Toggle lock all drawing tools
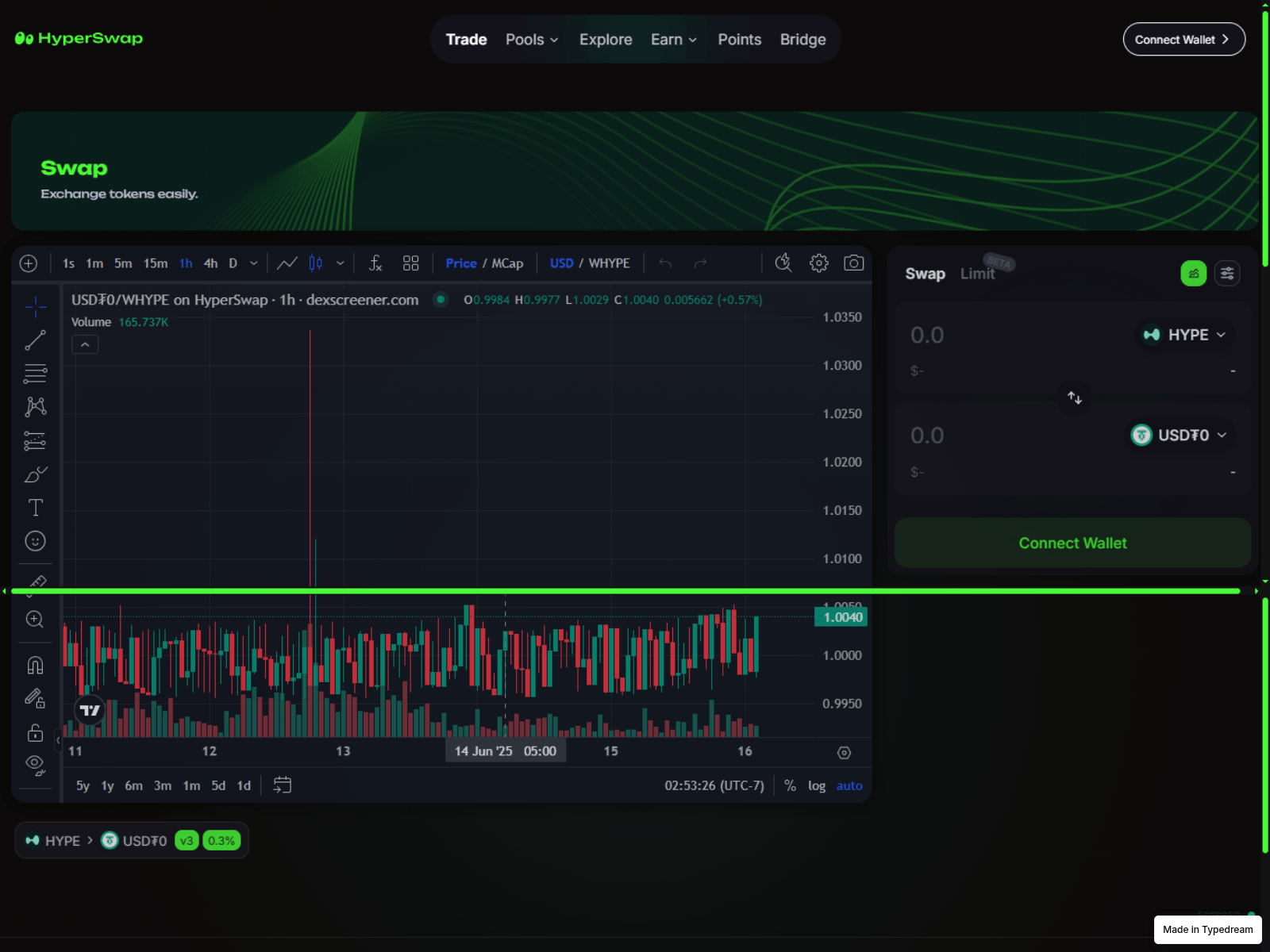Image resolution: width=1270 pixels, height=952 pixels. 35,732
